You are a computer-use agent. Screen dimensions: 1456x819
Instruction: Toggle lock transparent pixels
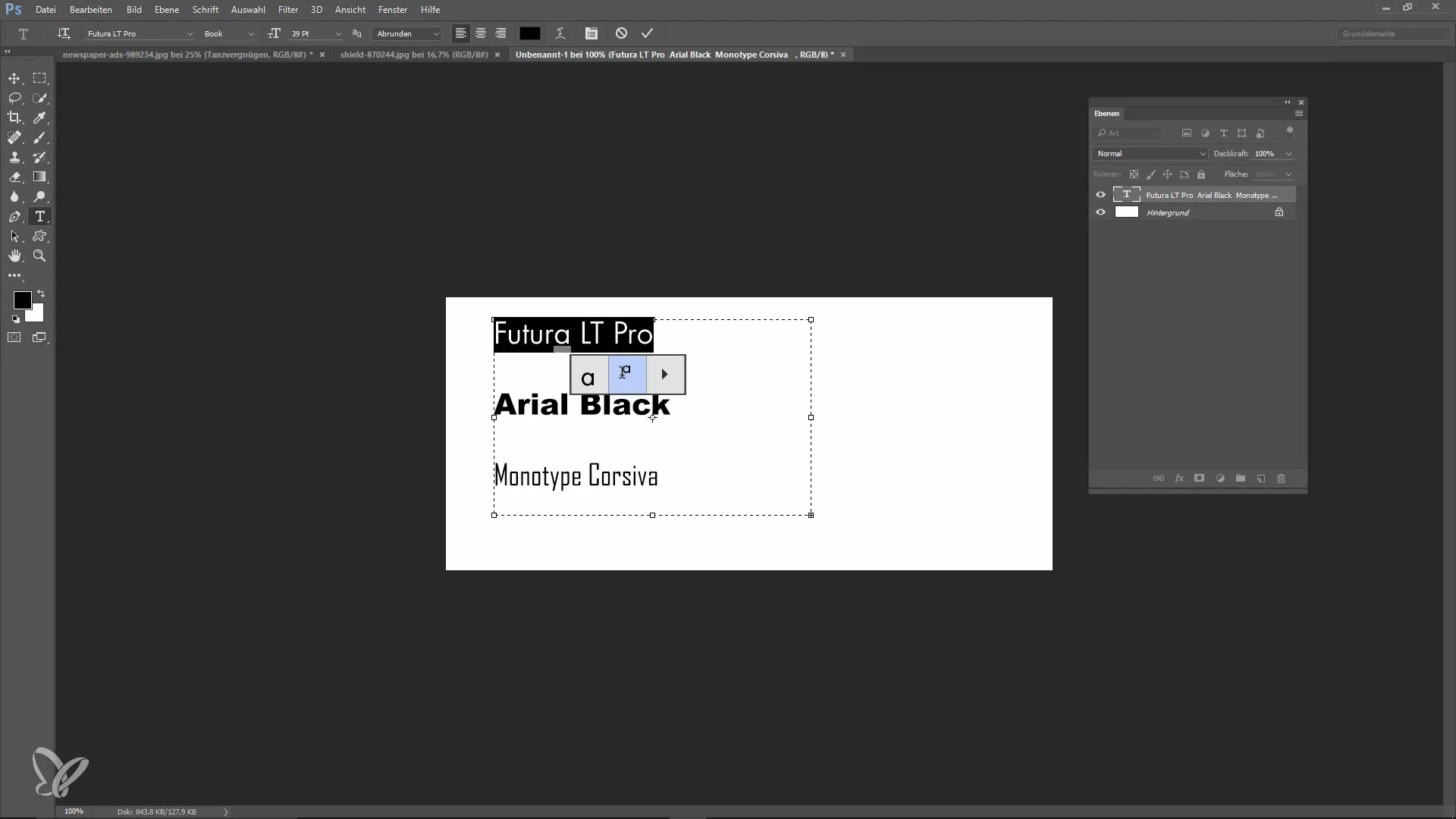(1134, 174)
